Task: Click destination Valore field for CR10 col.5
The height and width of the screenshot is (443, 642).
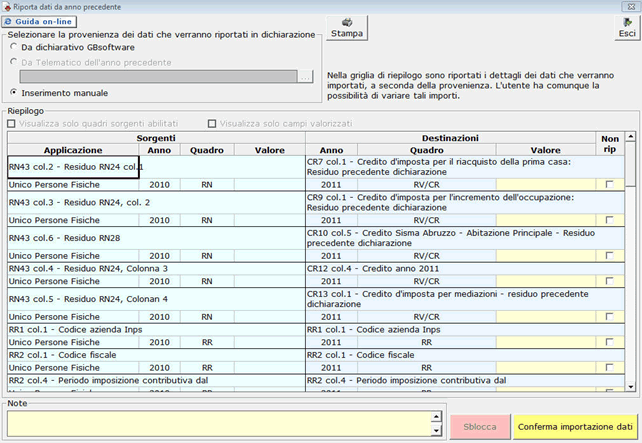Action: pyautogui.click(x=545, y=256)
